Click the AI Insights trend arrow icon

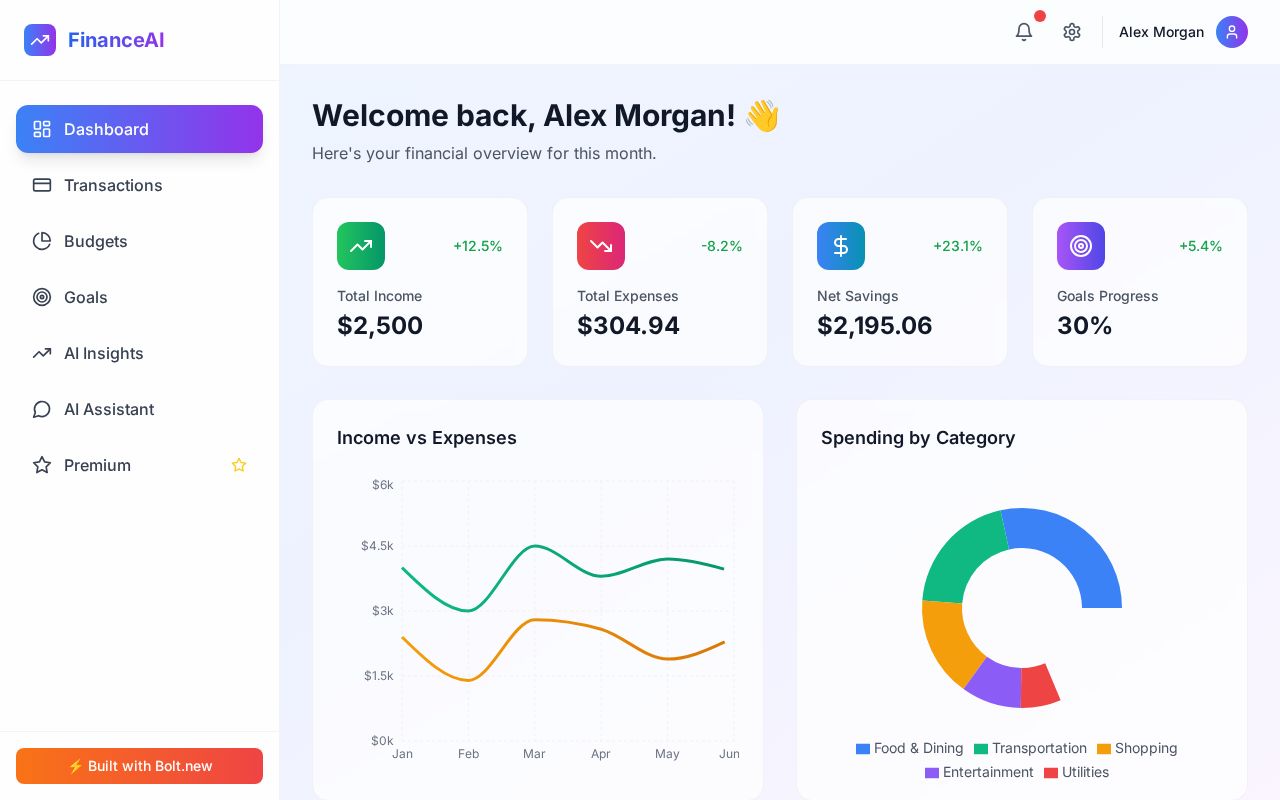coord(42,353)
